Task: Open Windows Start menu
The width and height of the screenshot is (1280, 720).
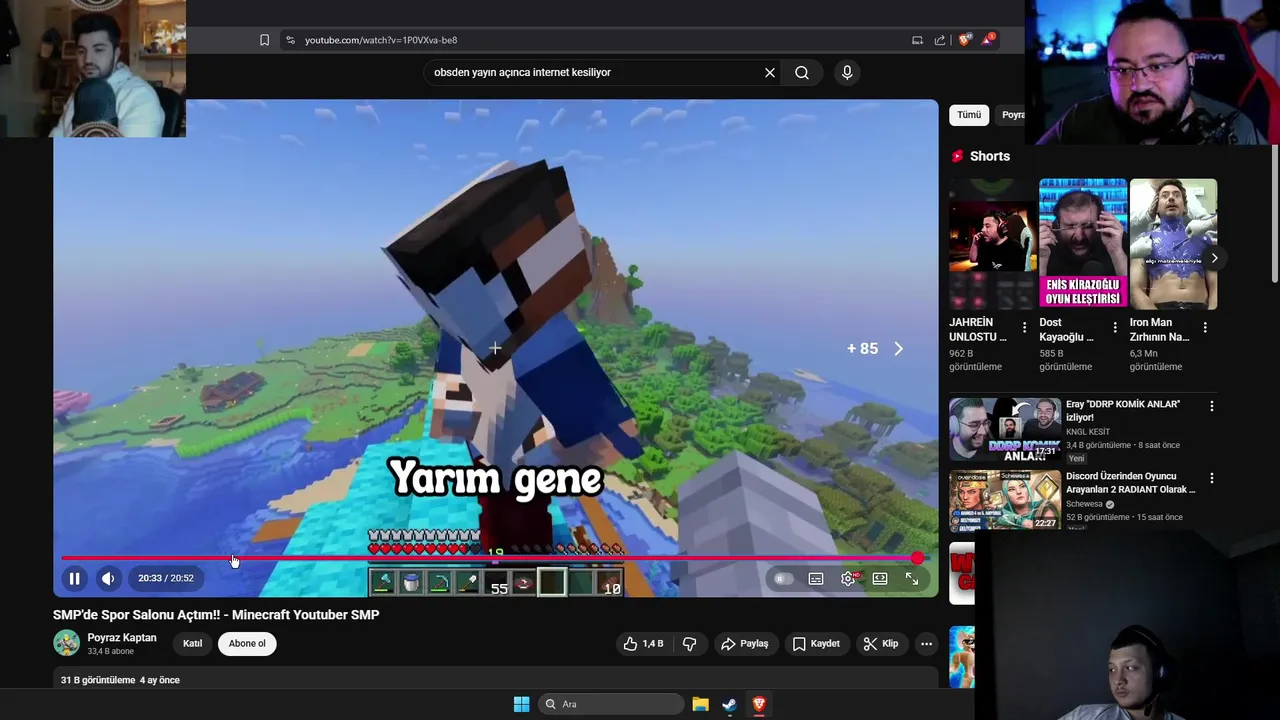Action: coord(521,704)
